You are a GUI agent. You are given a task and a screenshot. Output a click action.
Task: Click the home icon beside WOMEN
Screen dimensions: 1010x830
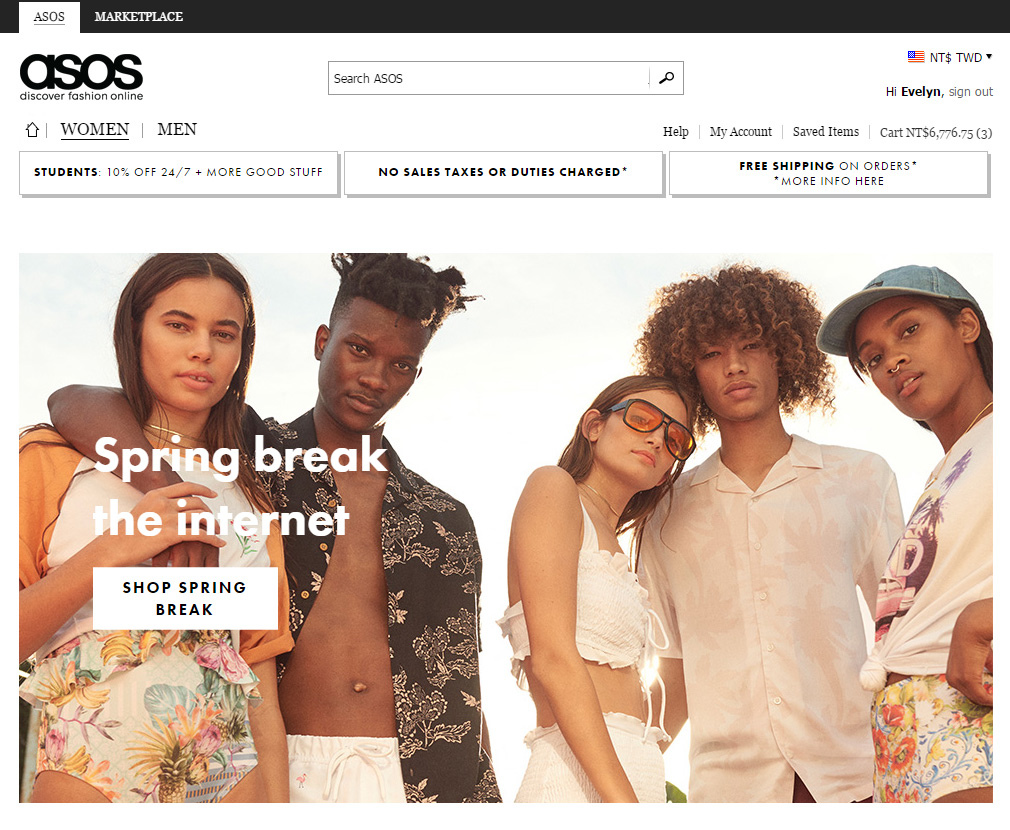click(32, 130)
